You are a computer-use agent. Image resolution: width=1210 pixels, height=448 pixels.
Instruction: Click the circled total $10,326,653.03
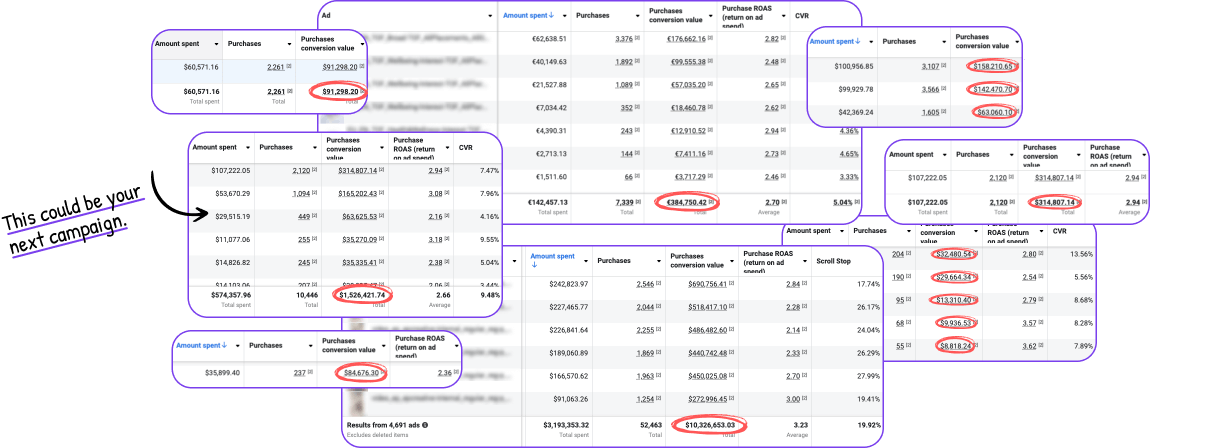(x=717, y=425)
